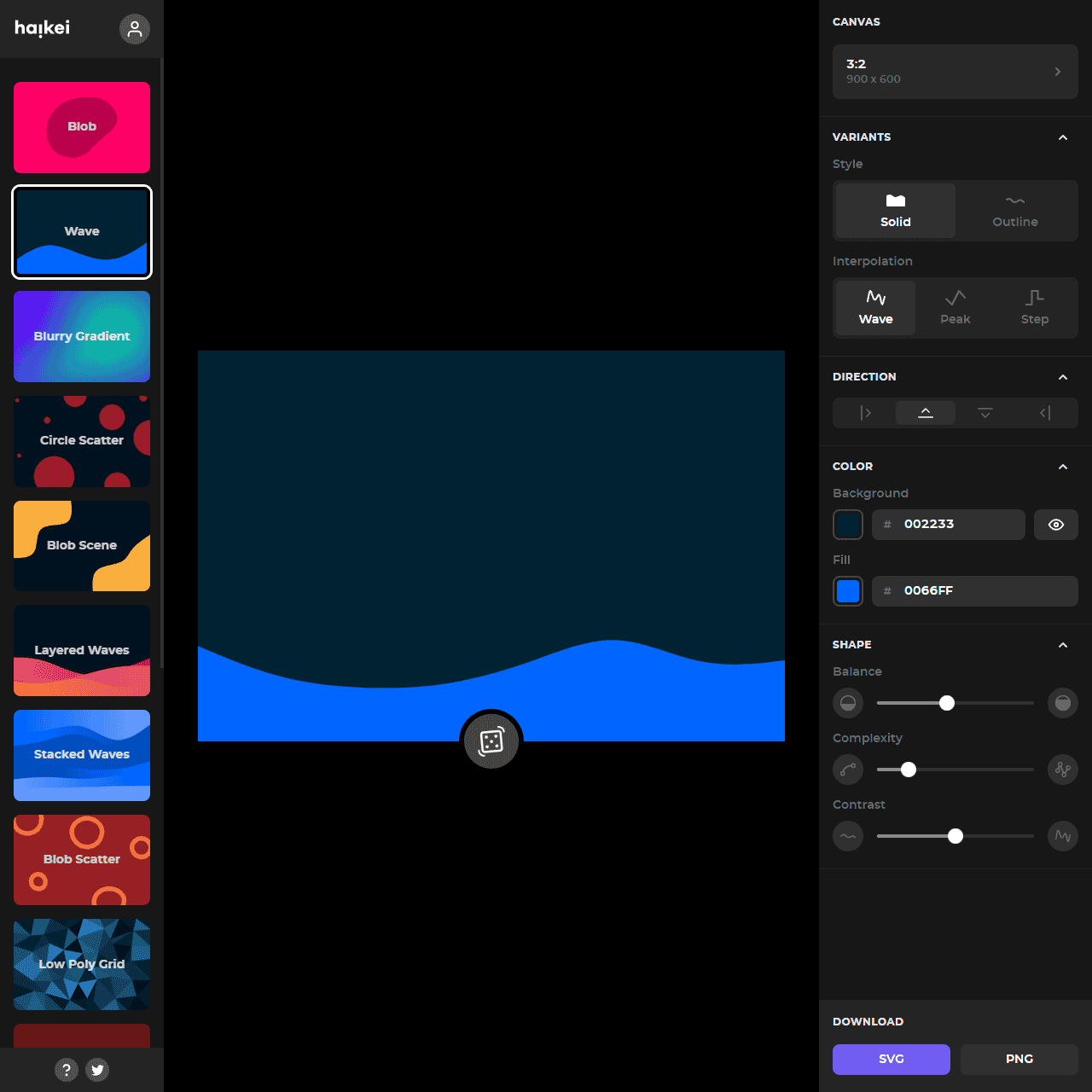The height and width of the screenshot is (1092, 1092).
Task: Click the maximum complexity icon
Action: 1062,770
